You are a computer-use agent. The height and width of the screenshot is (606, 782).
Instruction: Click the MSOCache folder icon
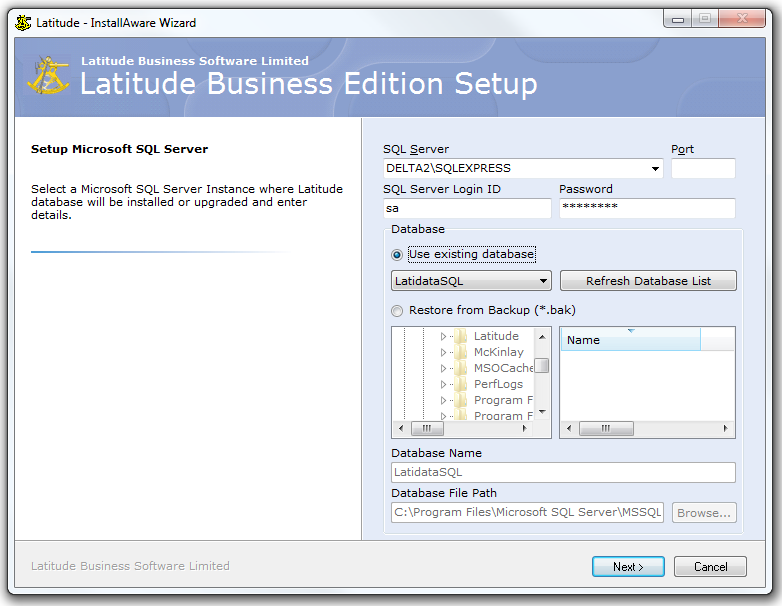click(461, 369)
